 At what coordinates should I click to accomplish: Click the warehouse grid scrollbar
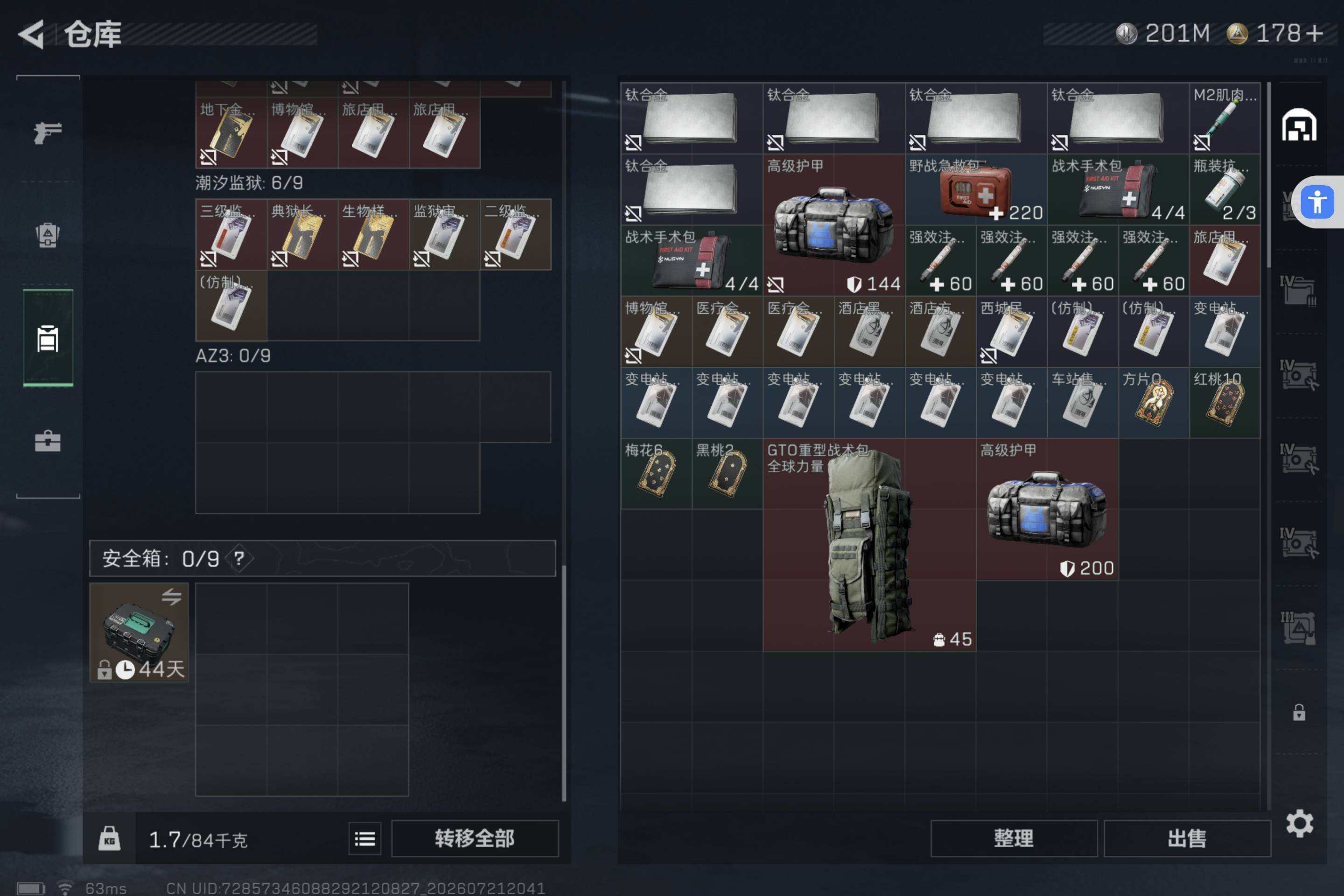click(1268, 175)
